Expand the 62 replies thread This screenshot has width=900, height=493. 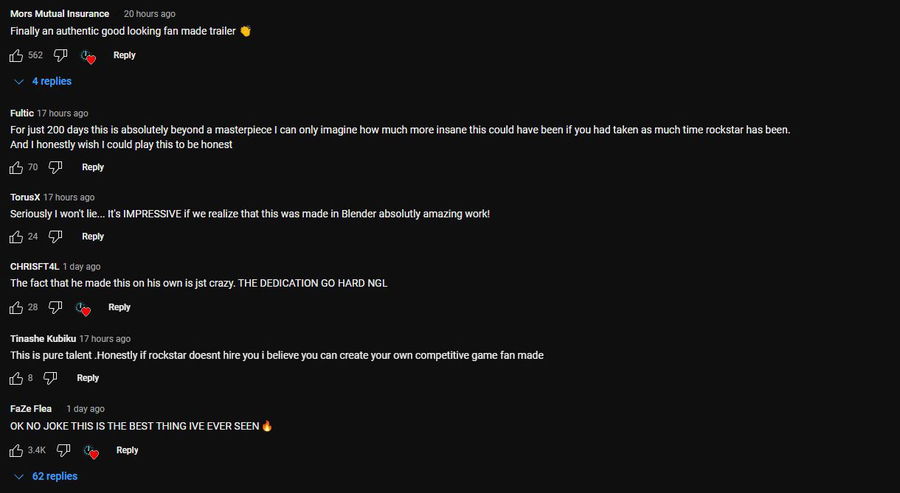47,476
